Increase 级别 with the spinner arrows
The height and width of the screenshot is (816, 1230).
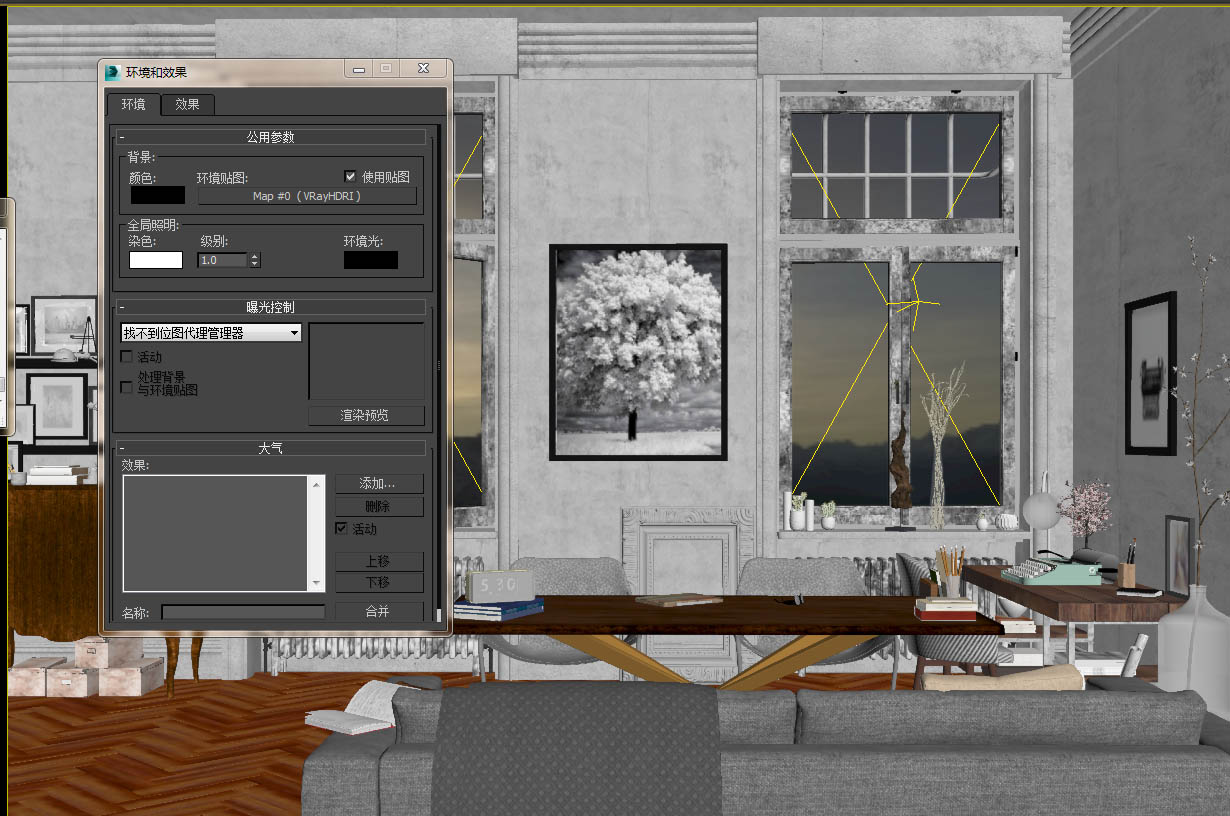coord(255,256)
